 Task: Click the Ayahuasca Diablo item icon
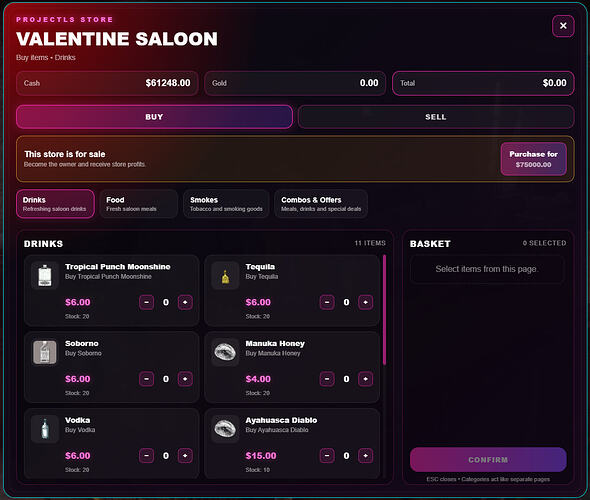click(x=225, y=429)
